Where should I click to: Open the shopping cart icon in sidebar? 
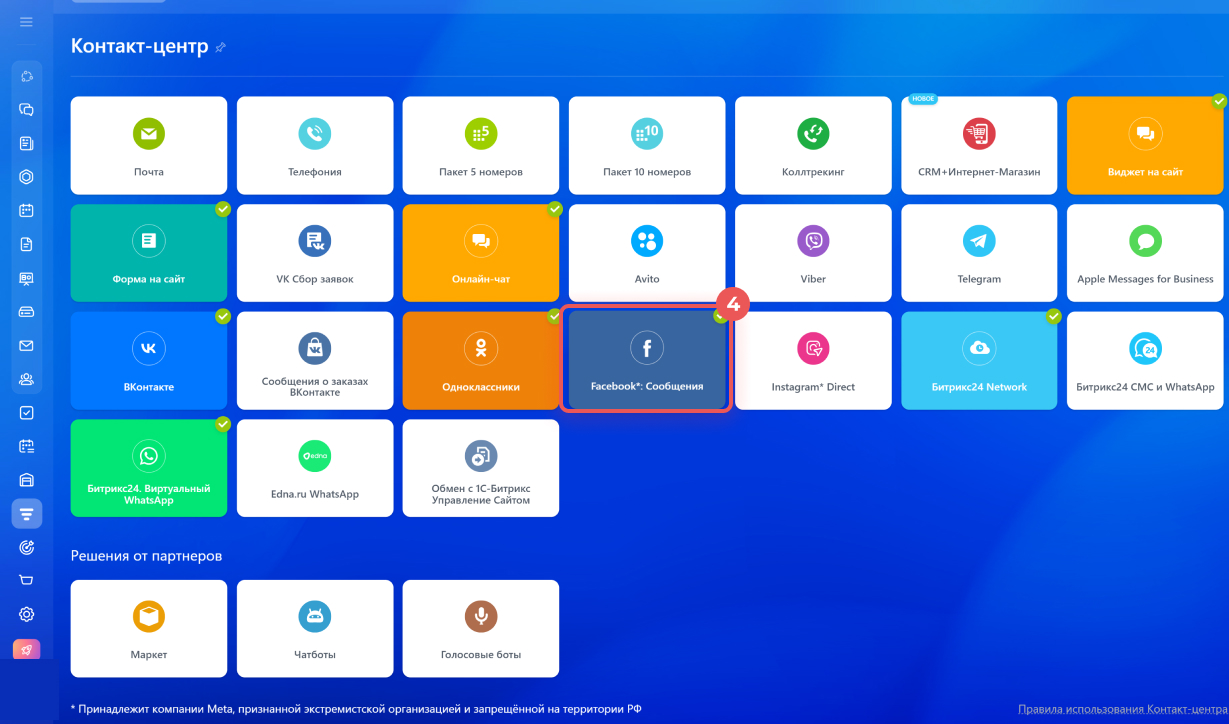(27, 580)
